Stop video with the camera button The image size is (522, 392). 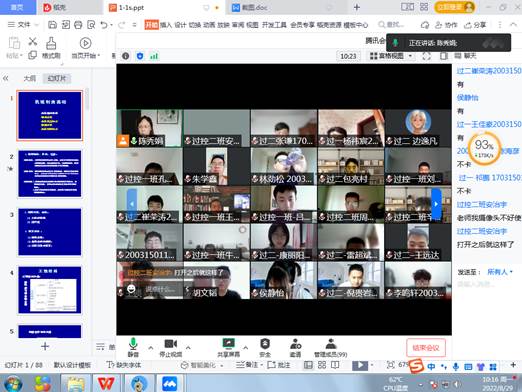[x=171, y=347]
